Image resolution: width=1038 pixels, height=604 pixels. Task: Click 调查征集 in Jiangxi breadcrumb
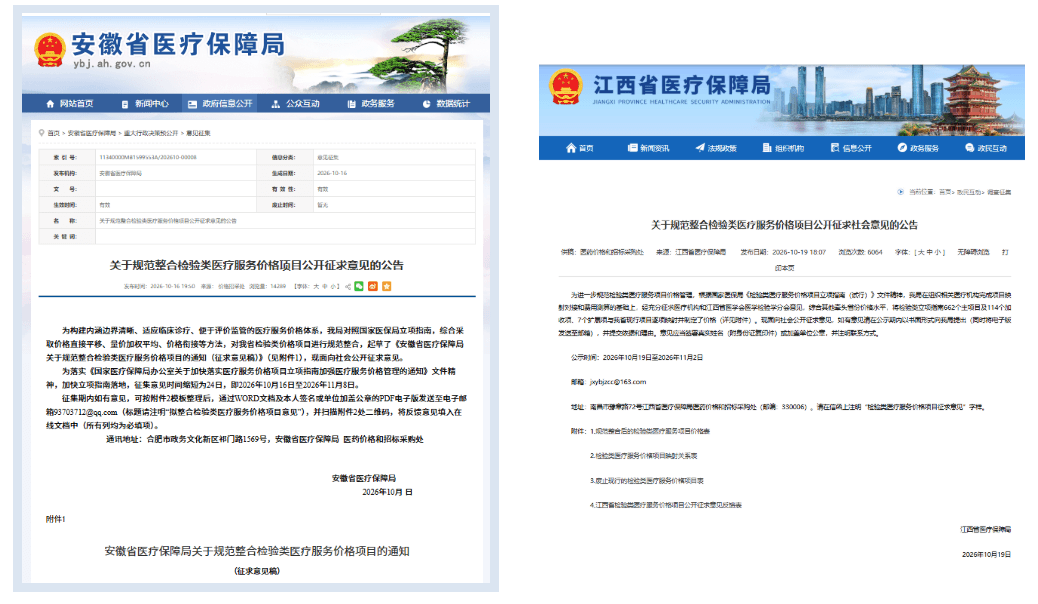pyautogui.click(x=999, y=192)
